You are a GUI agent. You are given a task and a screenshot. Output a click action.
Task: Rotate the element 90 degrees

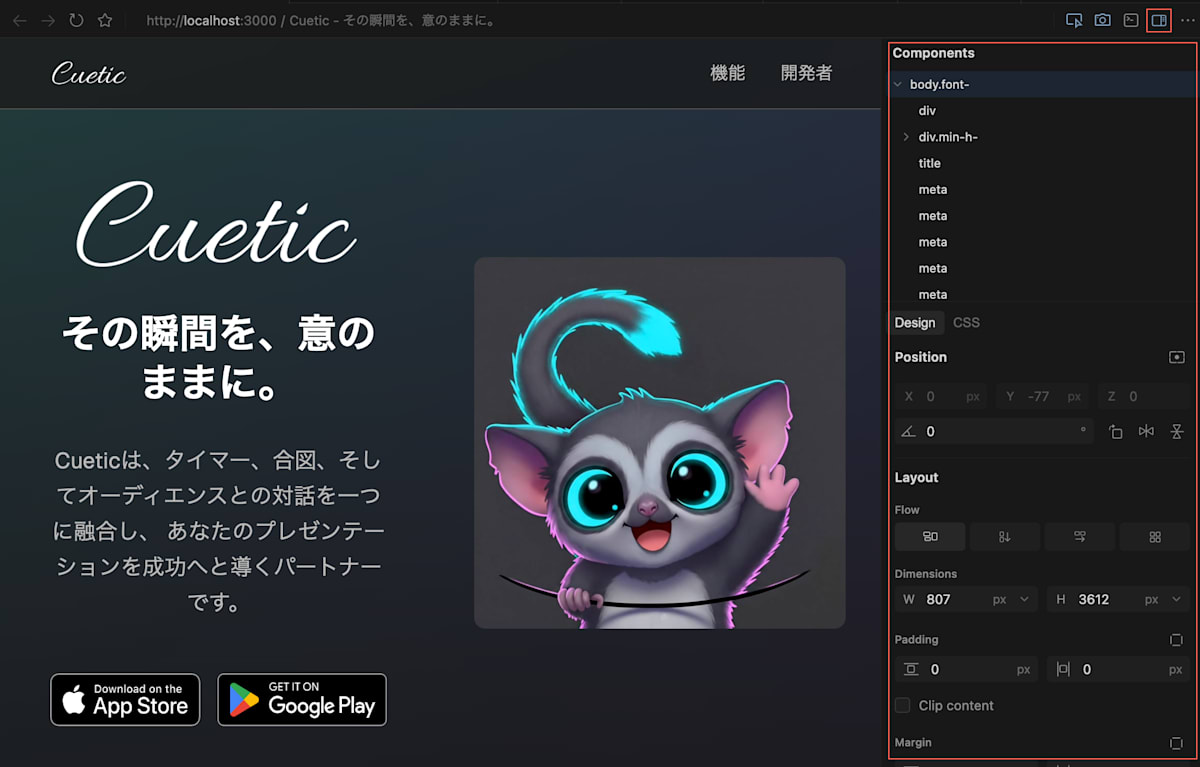[x=1116, y=432]
